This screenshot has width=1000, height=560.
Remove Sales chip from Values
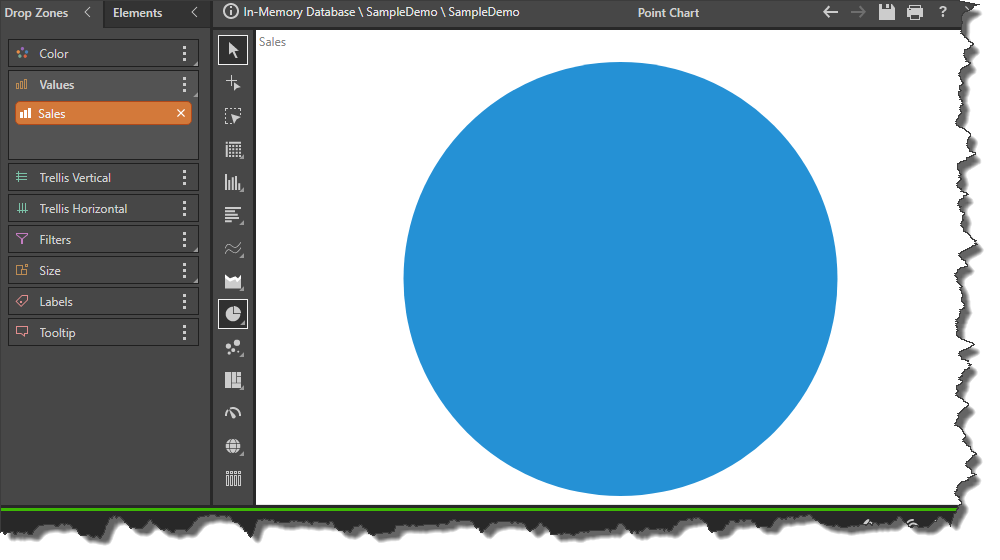(181, 114)
